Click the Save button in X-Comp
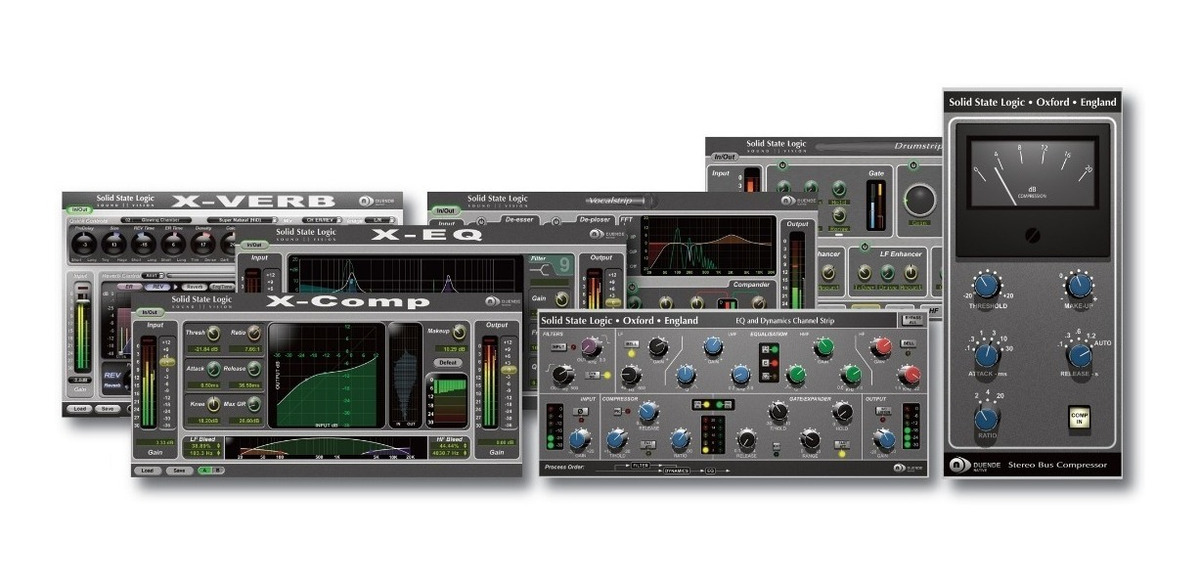 (179, 471)
